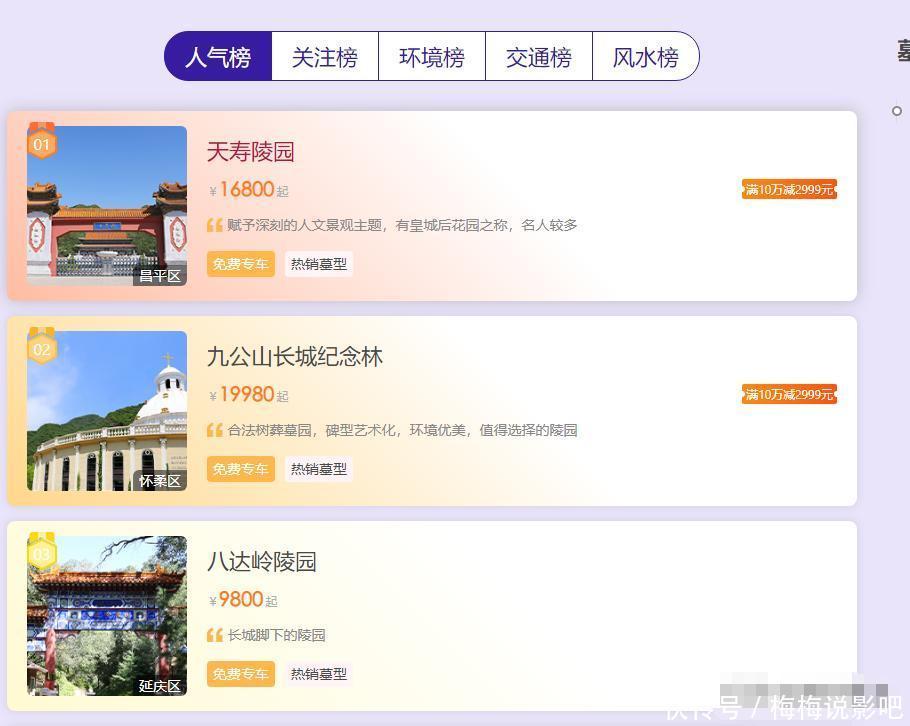Click 免费专车 button under 天寿陵园

[x=240, y=264]
